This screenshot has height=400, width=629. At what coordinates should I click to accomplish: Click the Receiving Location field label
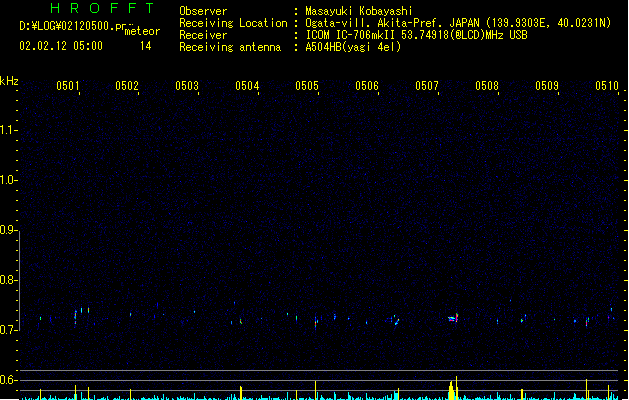pos(233,23)
